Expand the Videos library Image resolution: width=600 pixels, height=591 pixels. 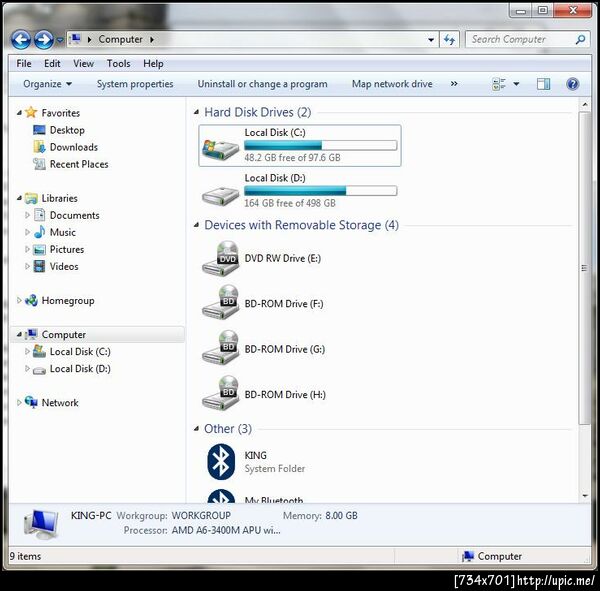[x=27, y=266]
